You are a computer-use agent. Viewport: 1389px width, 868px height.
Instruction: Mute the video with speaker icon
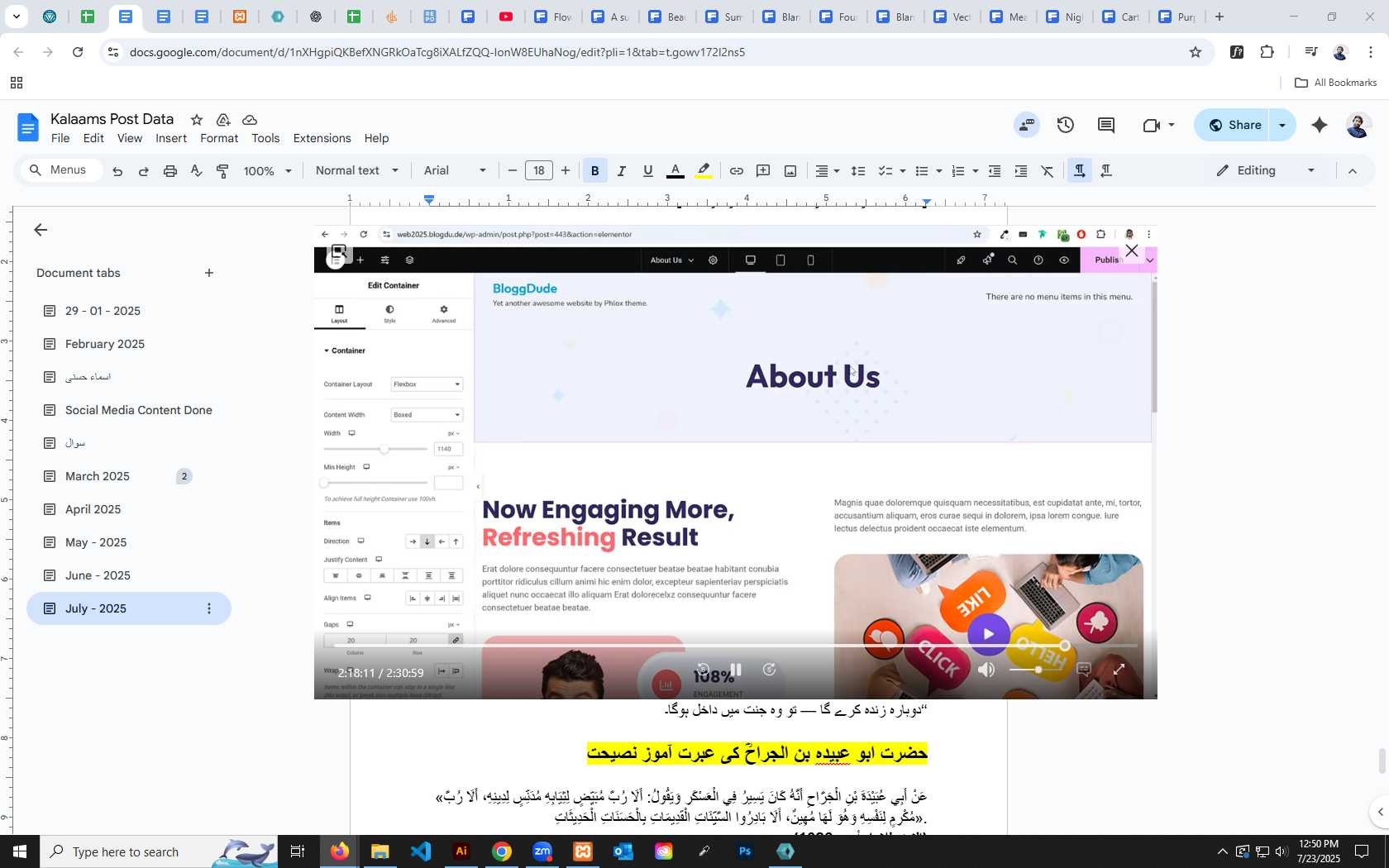(x=986, y=670)
